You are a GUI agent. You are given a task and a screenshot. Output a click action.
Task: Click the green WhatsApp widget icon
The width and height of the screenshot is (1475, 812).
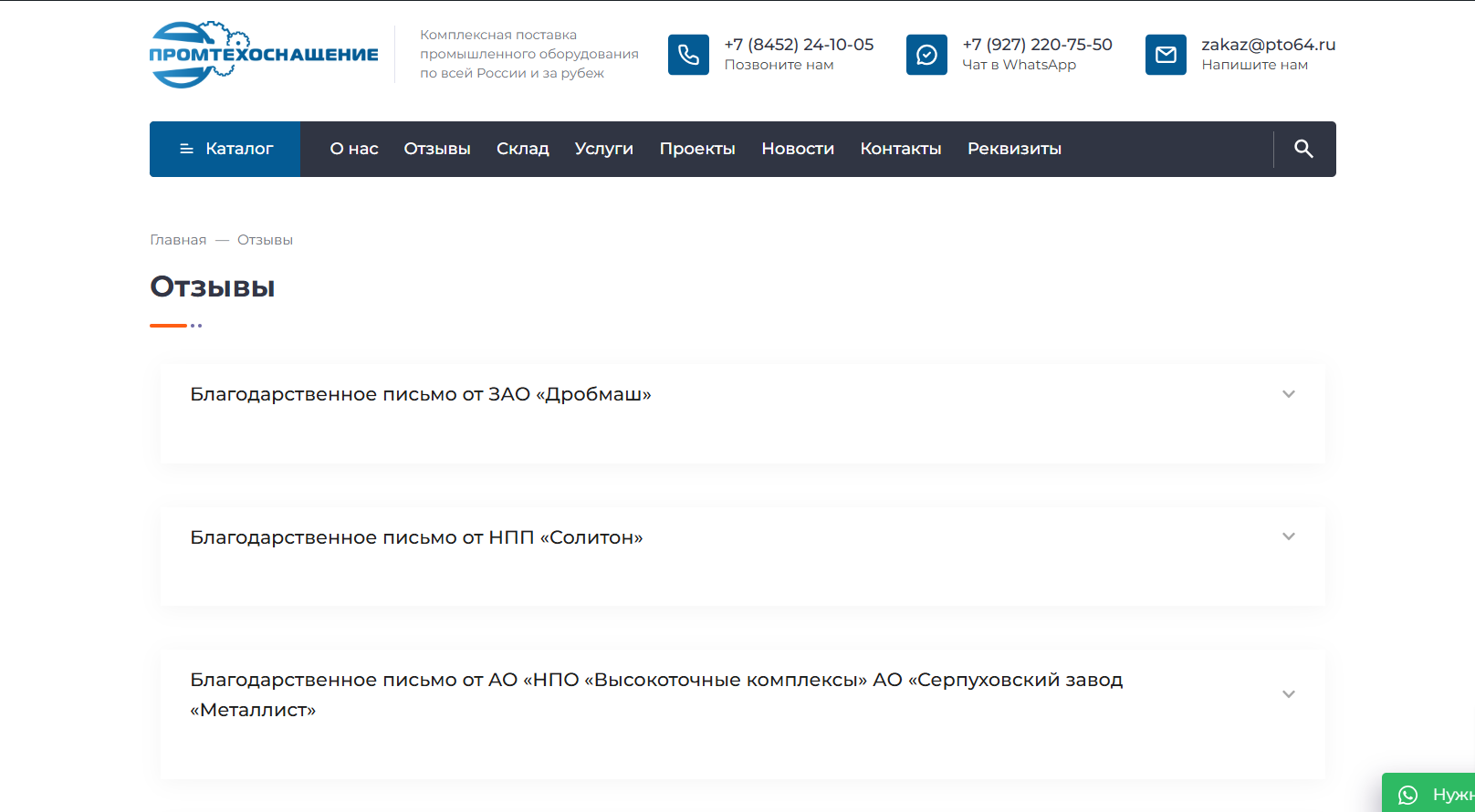1408,795
